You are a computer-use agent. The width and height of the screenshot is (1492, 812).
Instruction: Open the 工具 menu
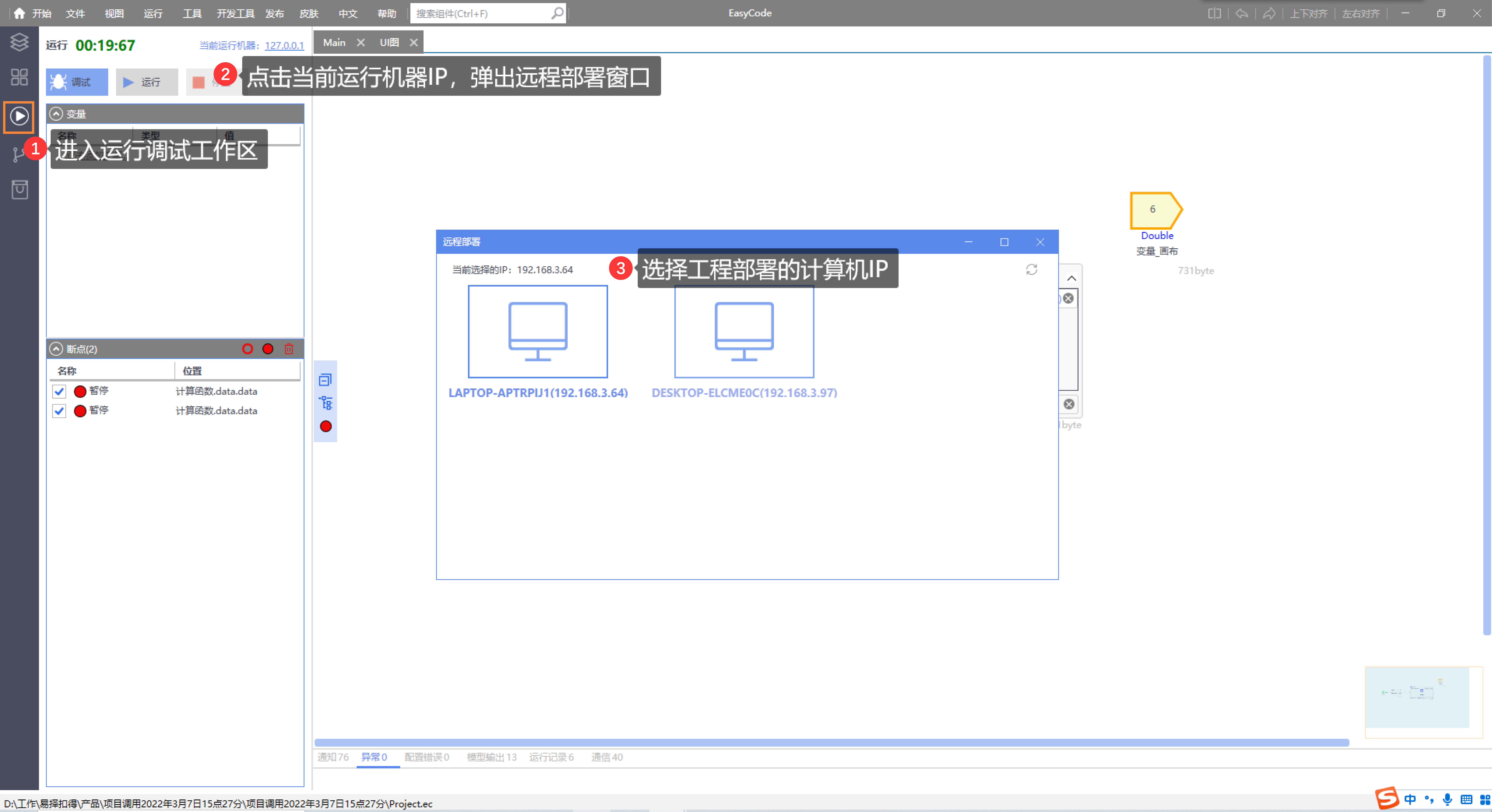pyautogui.click(x=192, y=13)
